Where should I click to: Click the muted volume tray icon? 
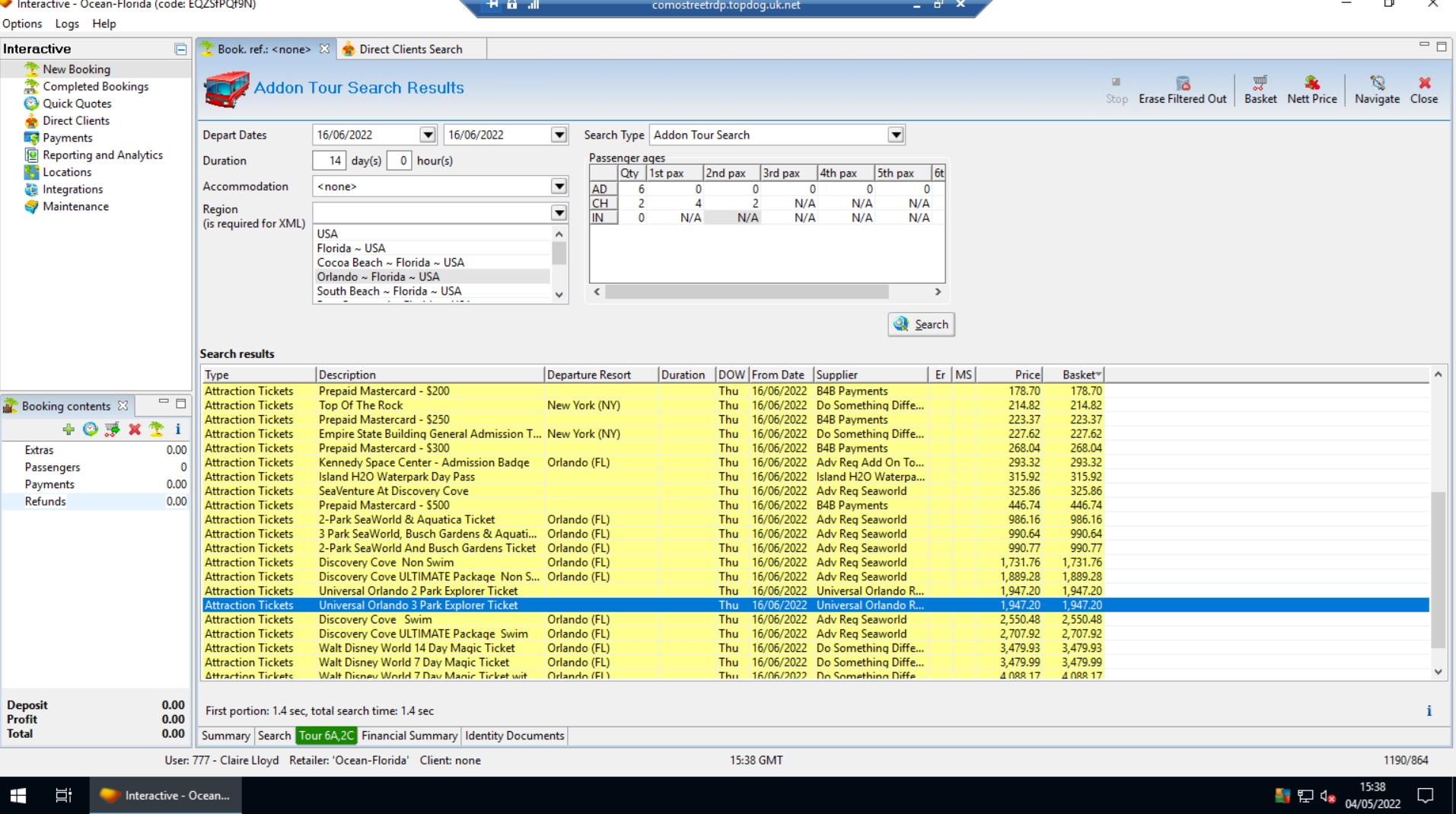1328,796
